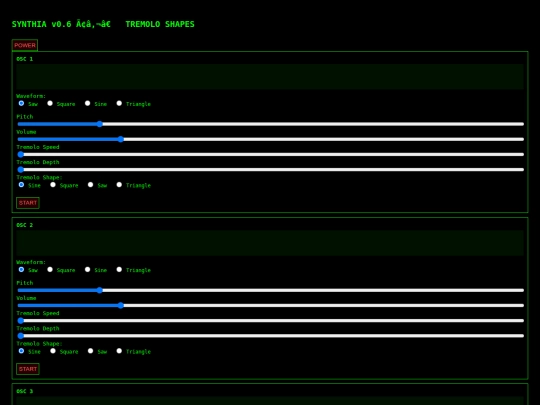Click the OSC 1 Volume slider
The height and width of the screenshot is (405, 540).
click(x=270, y=139)
